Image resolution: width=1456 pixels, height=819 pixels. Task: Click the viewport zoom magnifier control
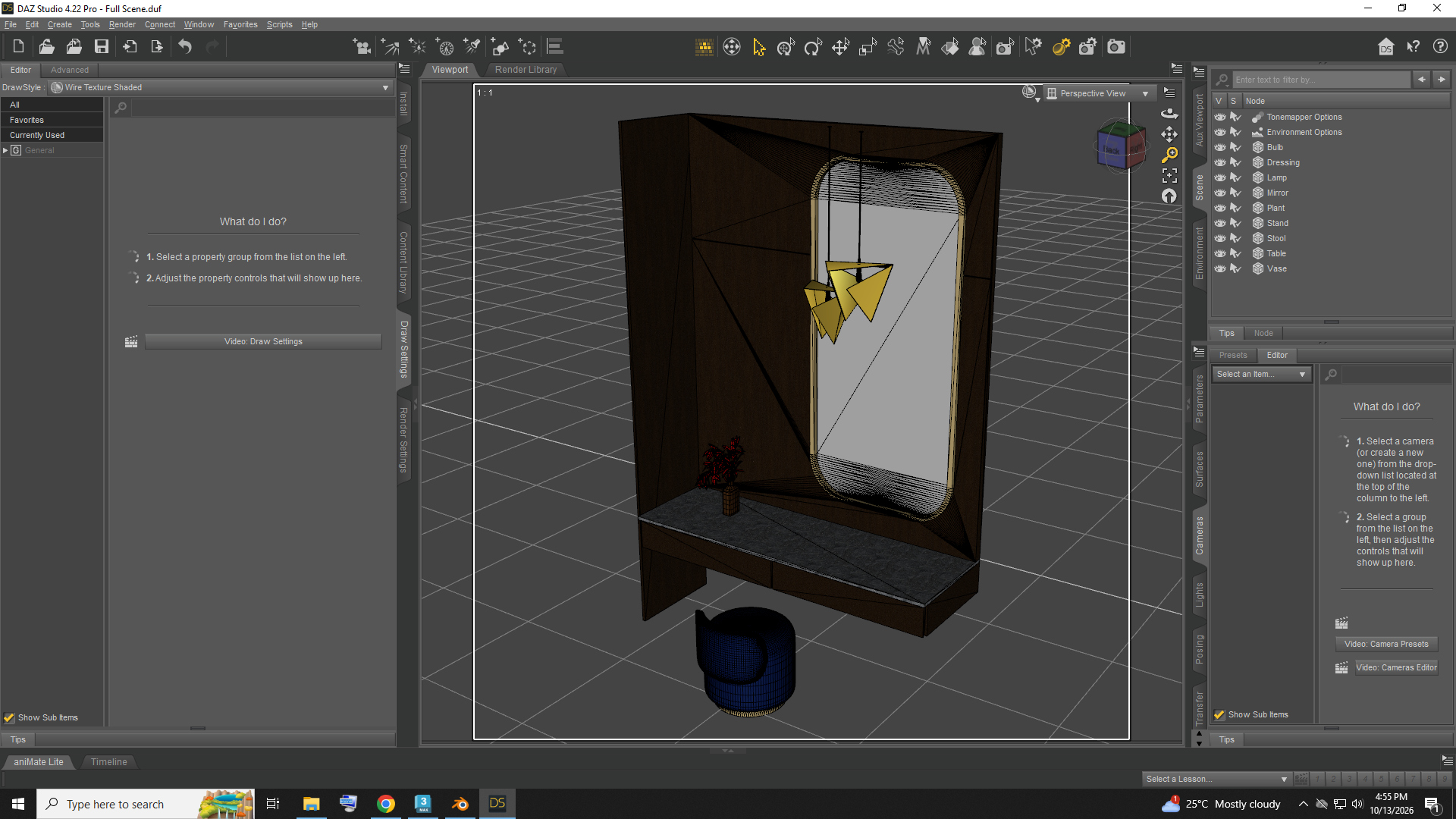pyautogui.click(x=1169, y=155)
